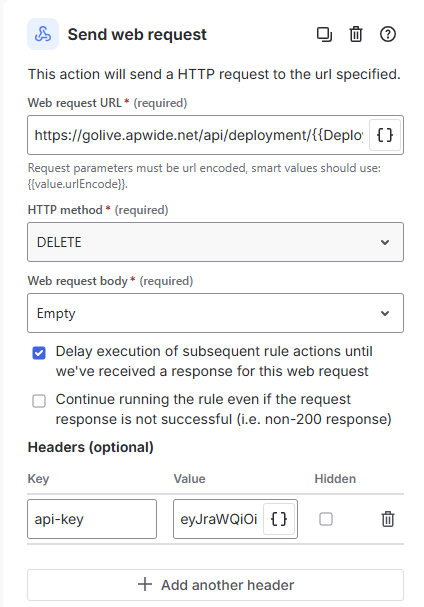This screenshot has width=424, height=607.
Task: Uncheck Delay execution of subsequent rule actions
Action: click(39, 353)
